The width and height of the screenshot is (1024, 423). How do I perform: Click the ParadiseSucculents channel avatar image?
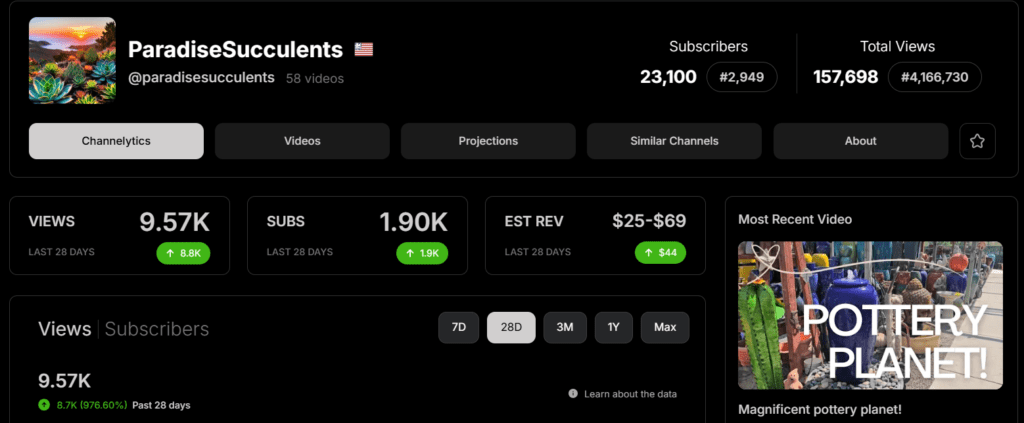[x=72, y=60]
